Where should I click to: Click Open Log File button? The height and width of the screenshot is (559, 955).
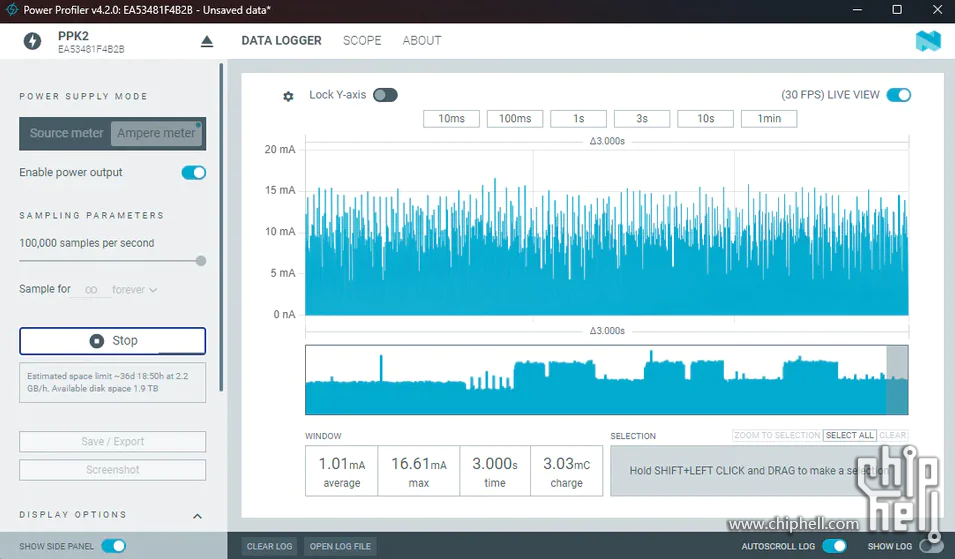340,546
